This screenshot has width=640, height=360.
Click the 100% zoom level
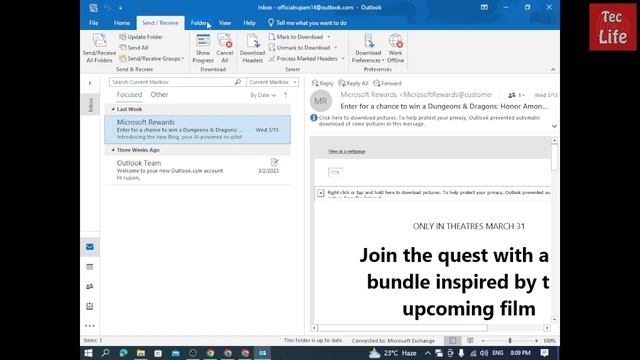[549, 340]
